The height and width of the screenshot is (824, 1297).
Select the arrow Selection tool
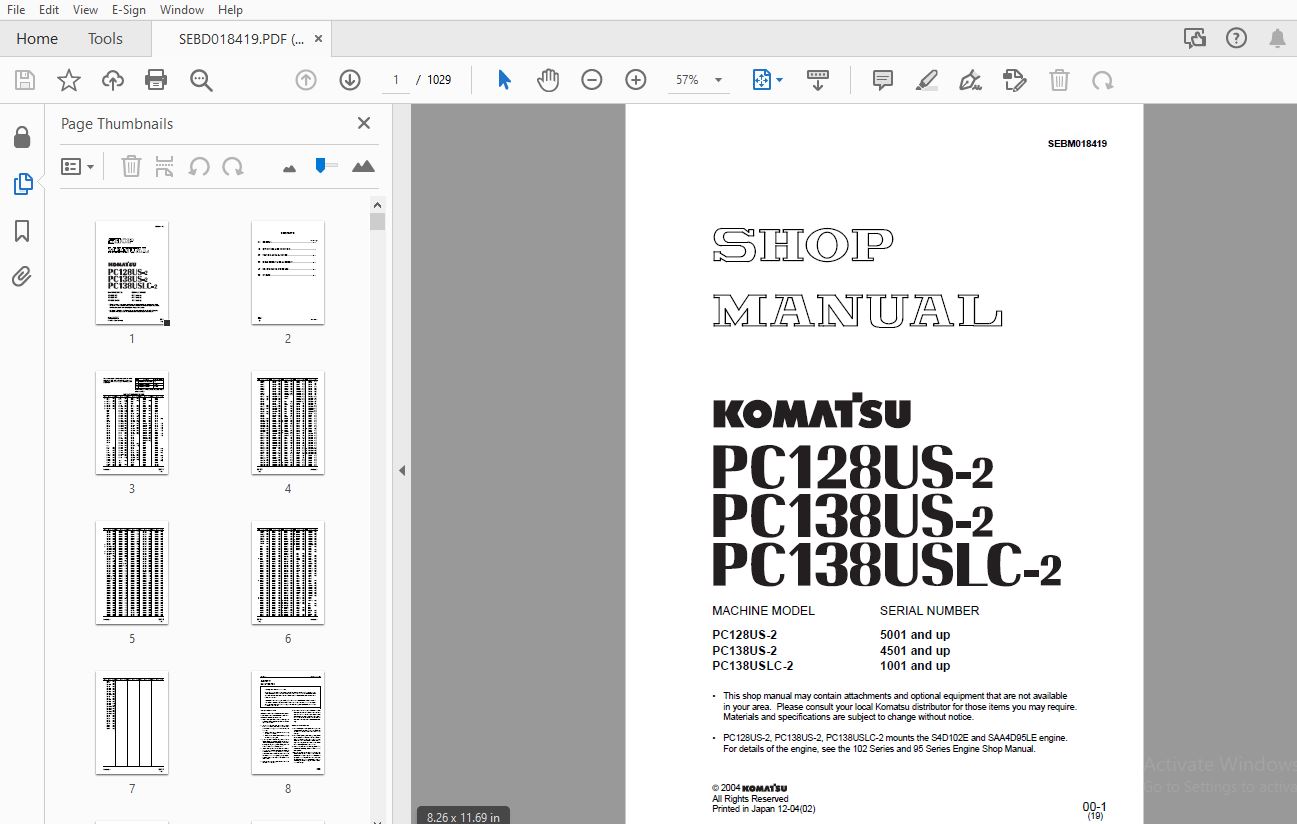tap(504, 80)
